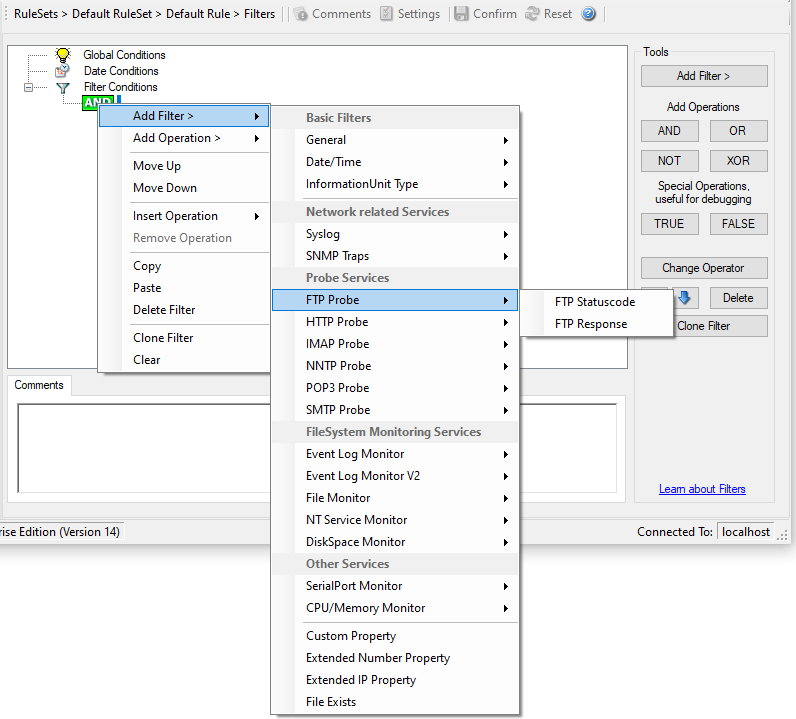Screen dimensions: 796x719
Task: Choose Extended IP Property filter
Action: [360, 680]
